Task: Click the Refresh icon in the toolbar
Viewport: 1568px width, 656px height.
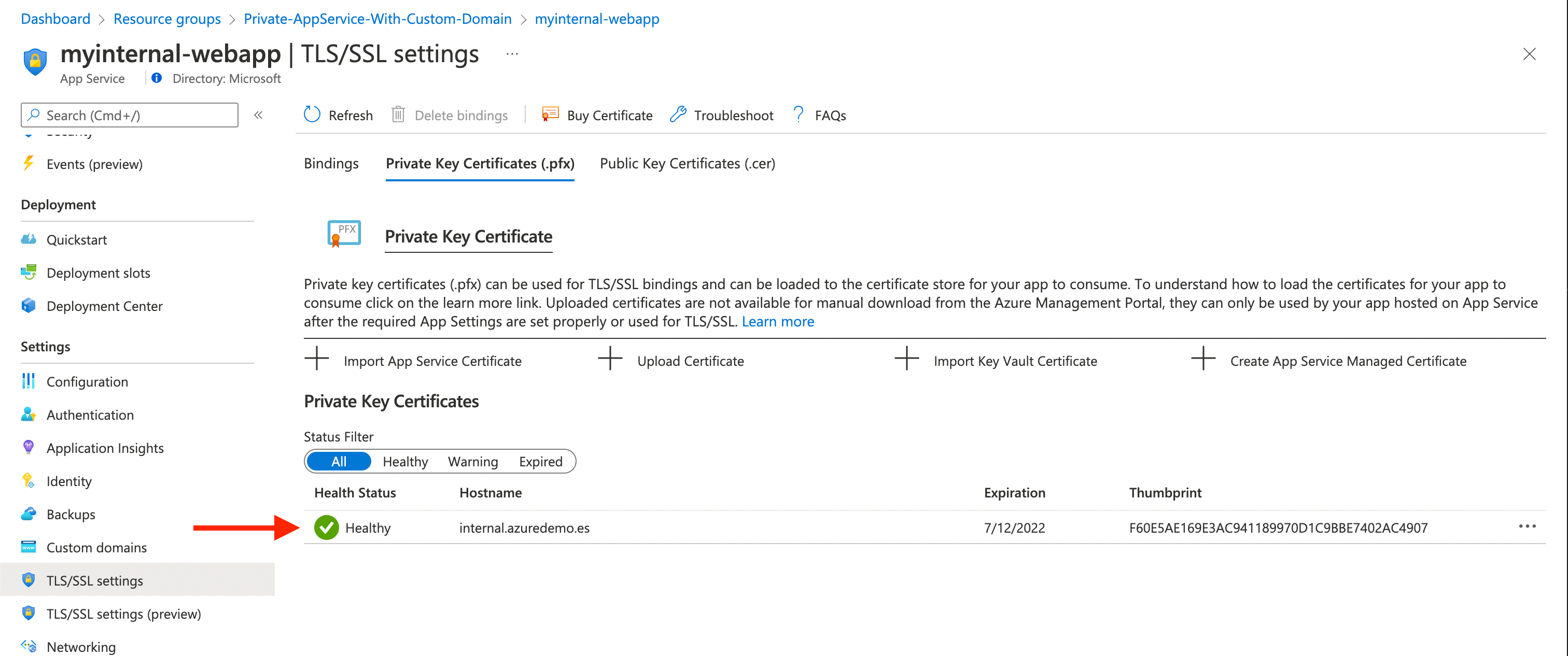Action: point(312,115)
